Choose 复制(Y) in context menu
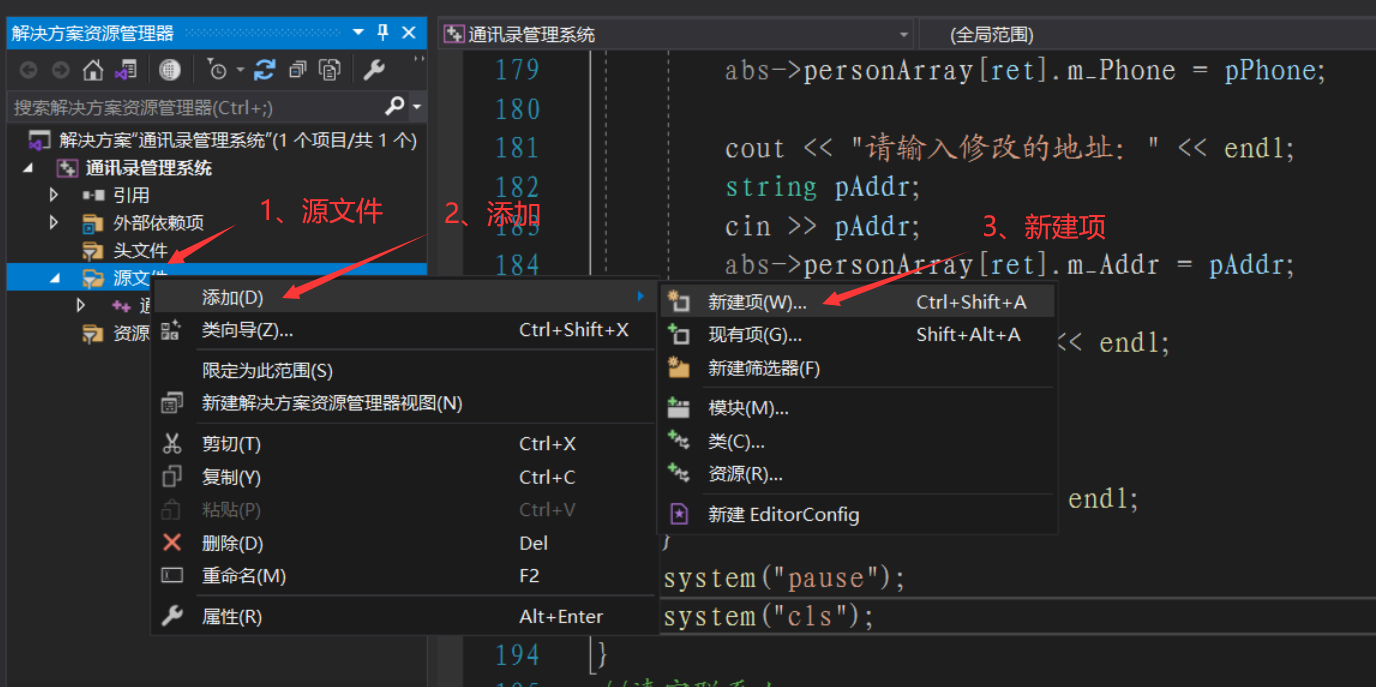 coord(404,477)
